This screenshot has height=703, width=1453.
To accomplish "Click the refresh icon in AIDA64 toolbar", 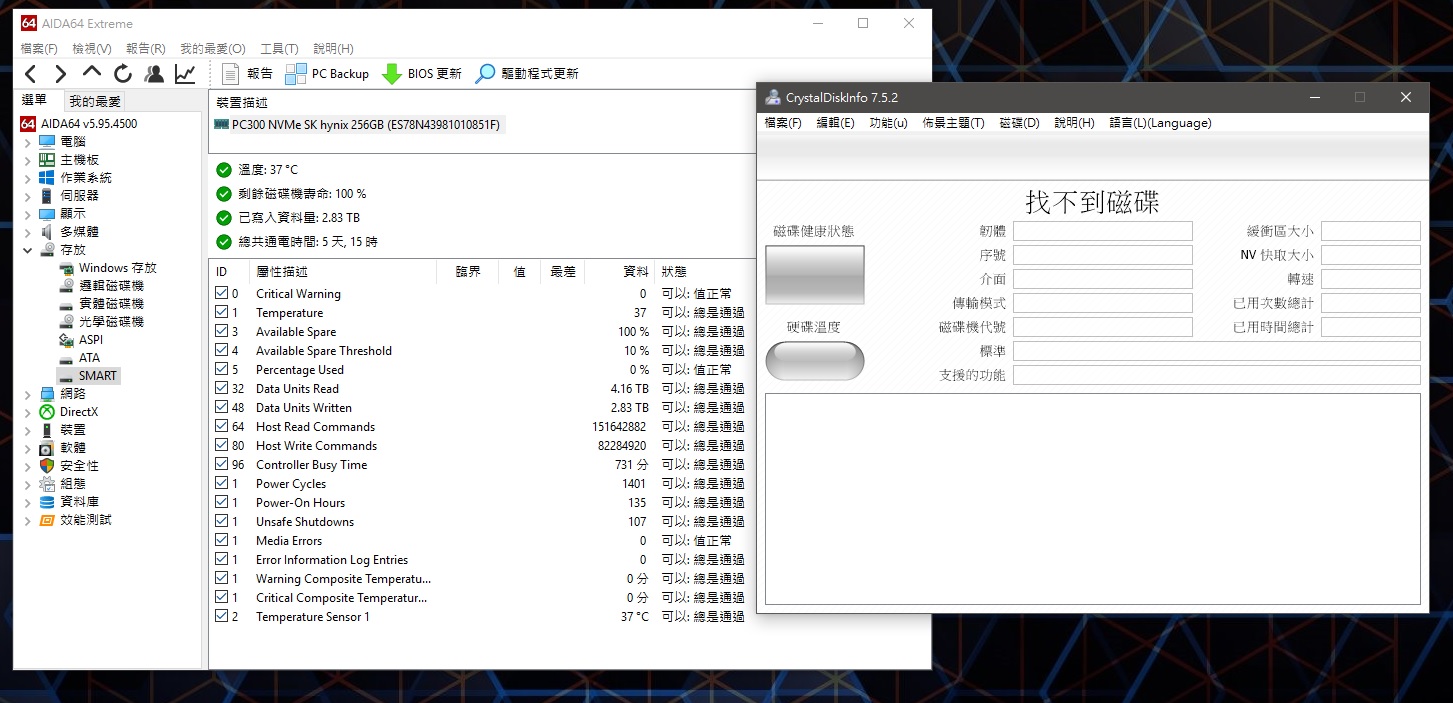I will (123, 74).
